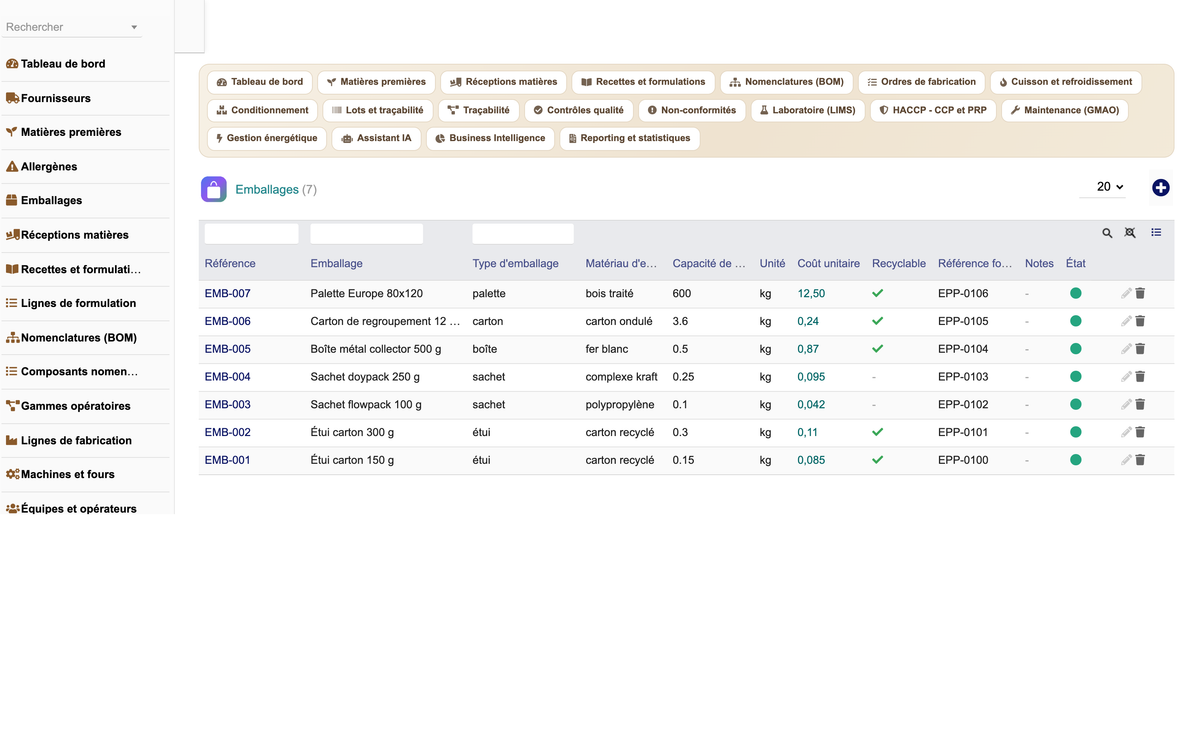Open the column list view icon
This screenshot has height=743, width=1200.
coord(1156,233)
